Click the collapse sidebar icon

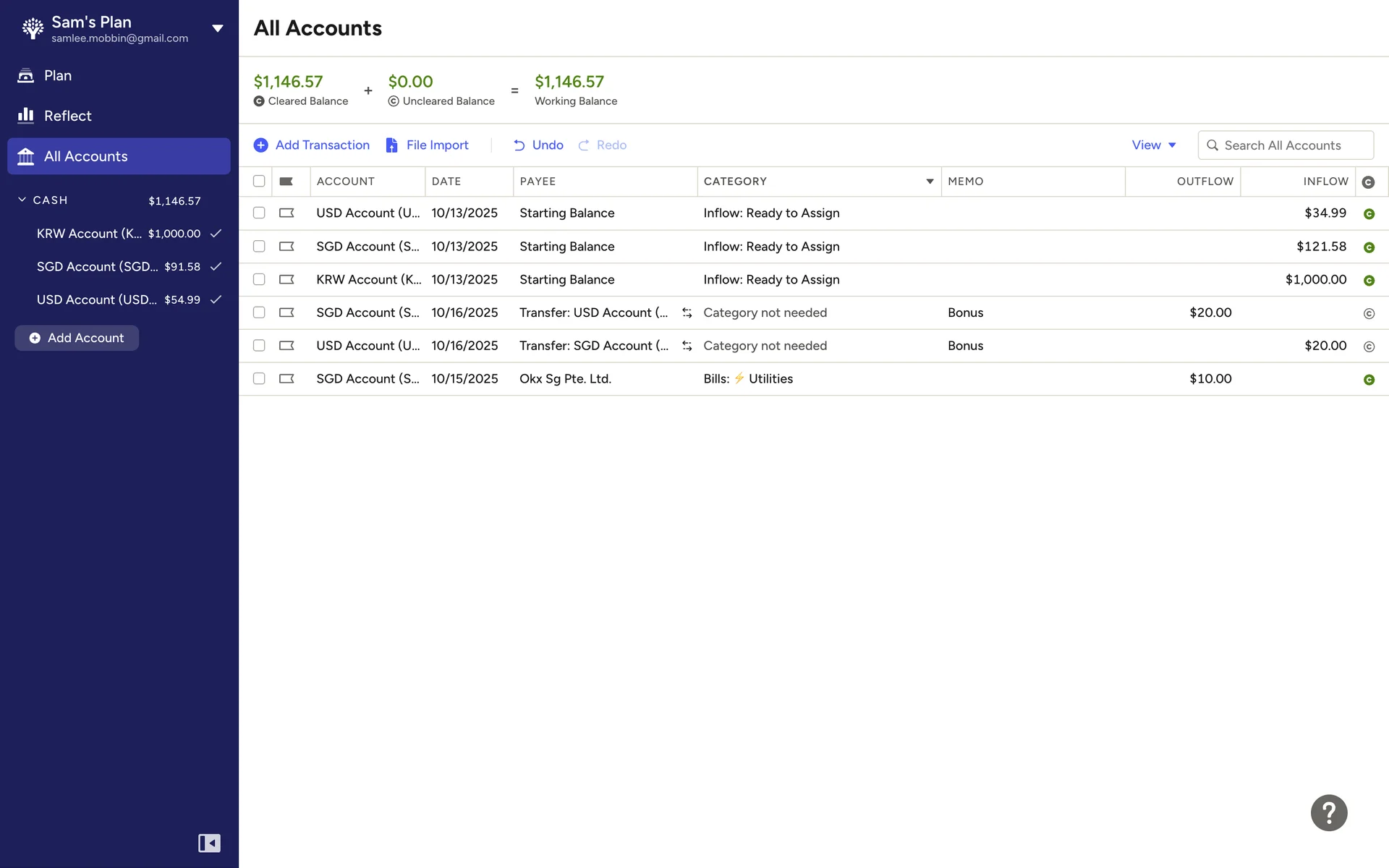click(x=209, y=843)
